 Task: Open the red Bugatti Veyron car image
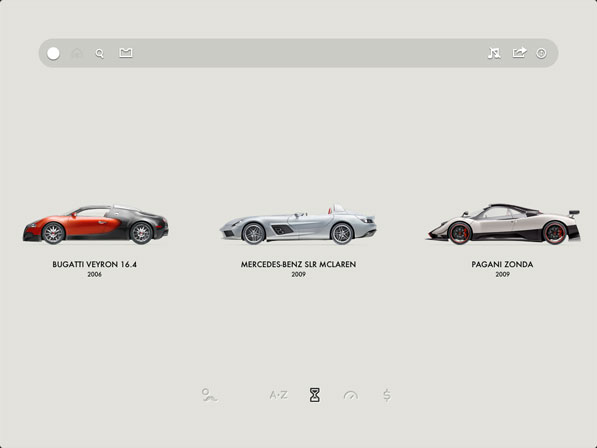point(96,224)
